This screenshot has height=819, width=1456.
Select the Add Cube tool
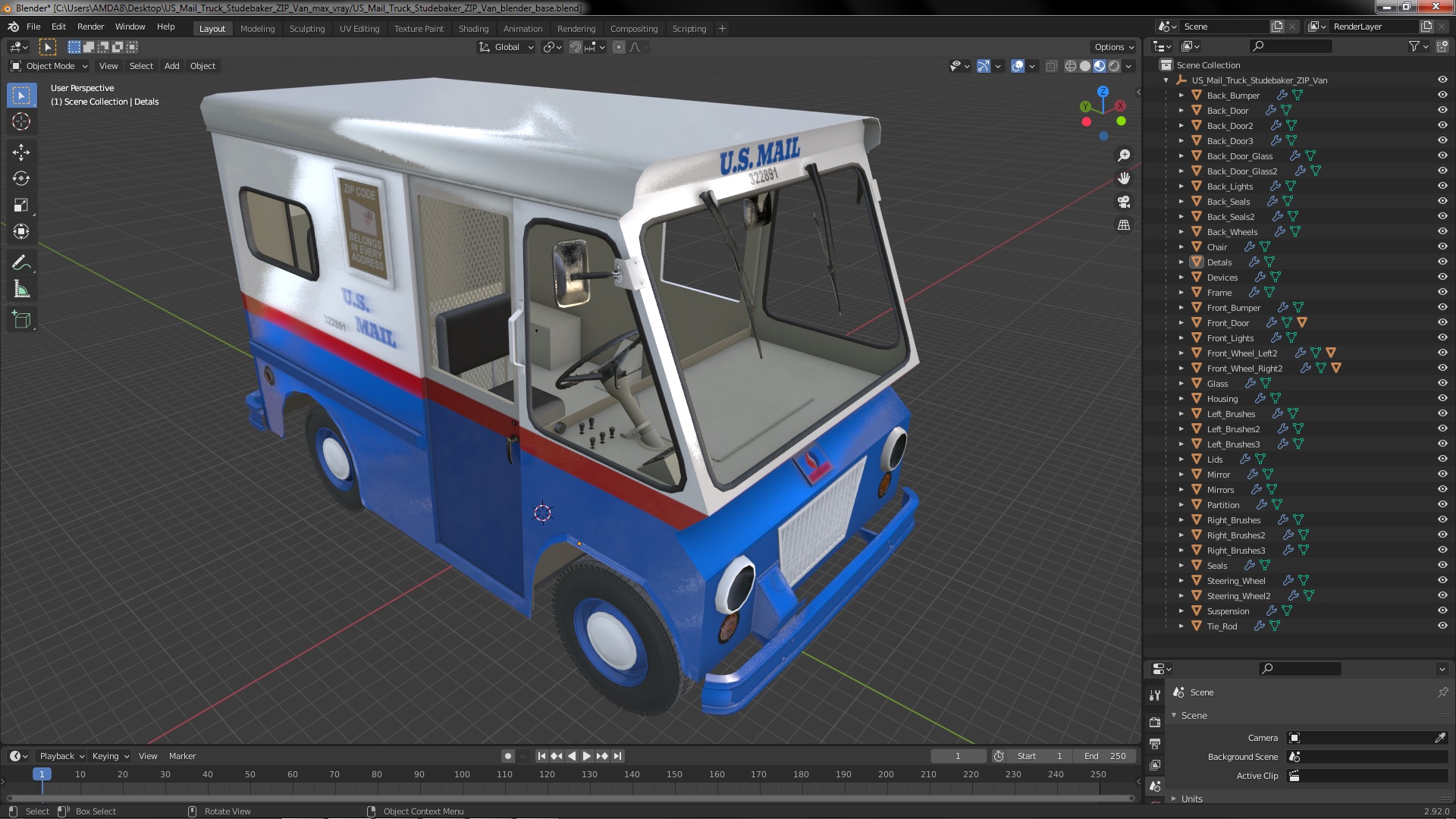tap(21, 320)
